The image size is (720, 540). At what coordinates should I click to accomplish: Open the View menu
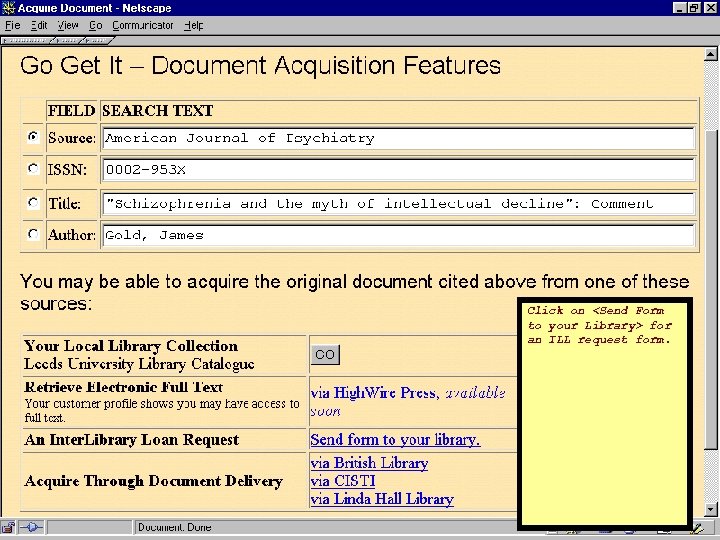click(x=68, y=25)
